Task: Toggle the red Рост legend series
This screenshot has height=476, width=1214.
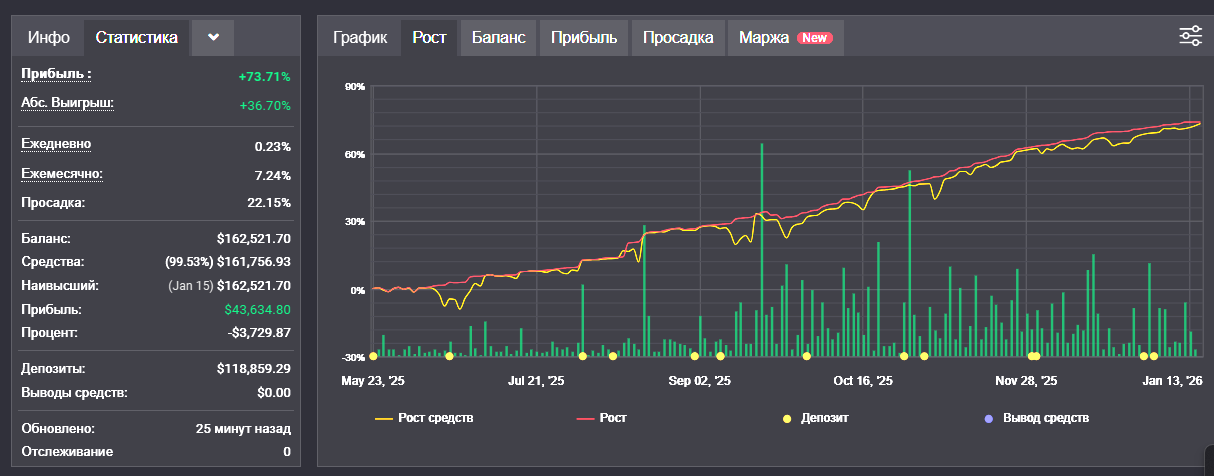Action: [x=602, y=418]
